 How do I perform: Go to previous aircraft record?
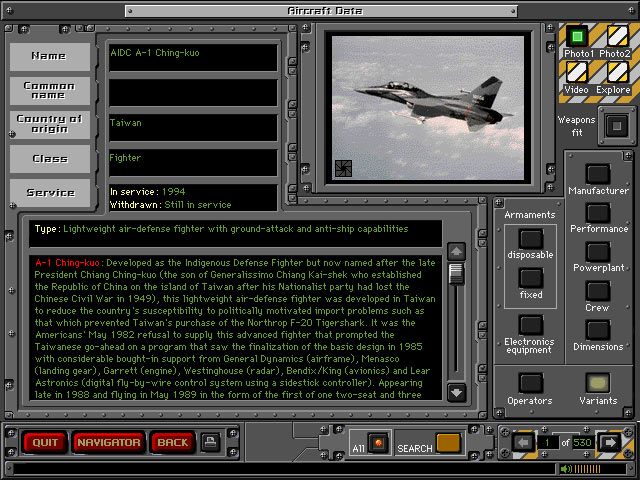point(523,443)
